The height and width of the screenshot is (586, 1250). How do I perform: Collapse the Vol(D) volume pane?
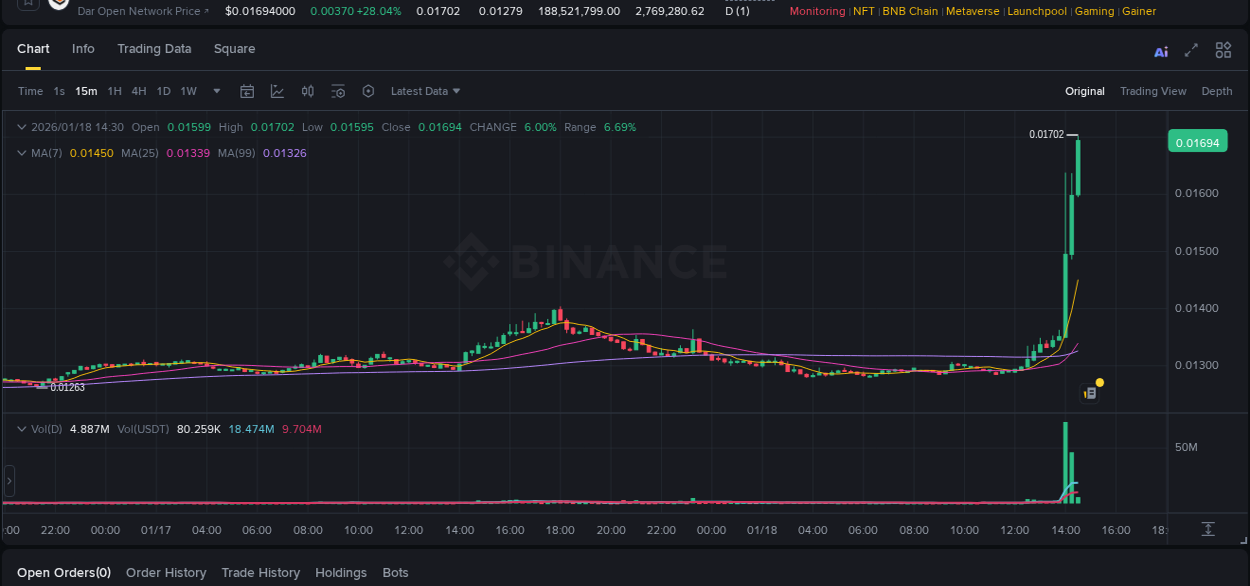[22, 428]
